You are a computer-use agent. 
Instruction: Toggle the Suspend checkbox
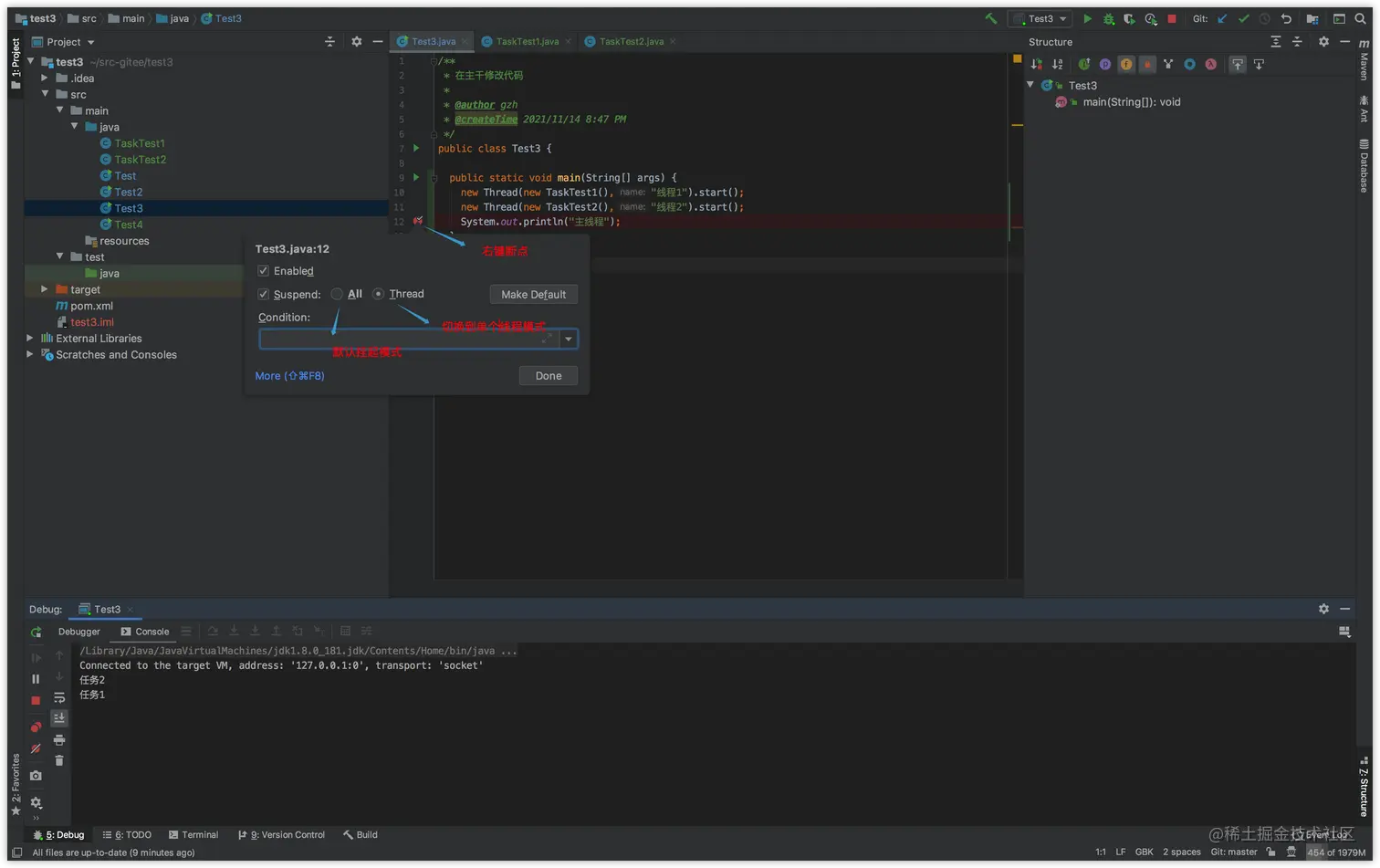coord(263,294)
